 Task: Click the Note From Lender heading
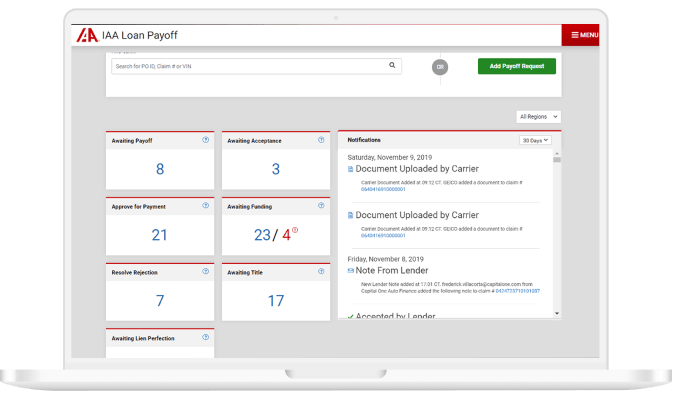coord(392,271)
